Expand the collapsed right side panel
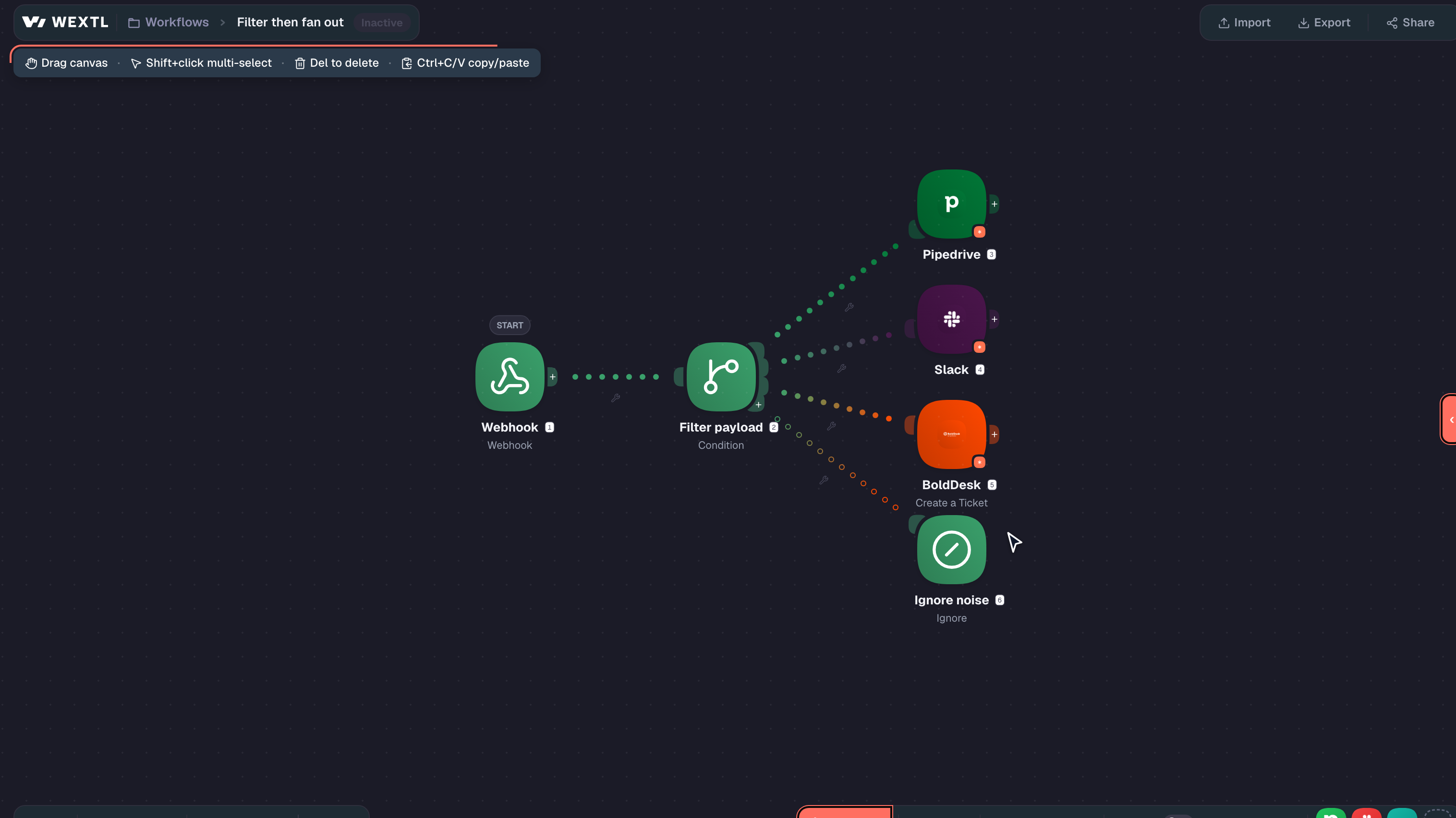Screen dimensions: 1456x818 click(x=1450, y=419)
